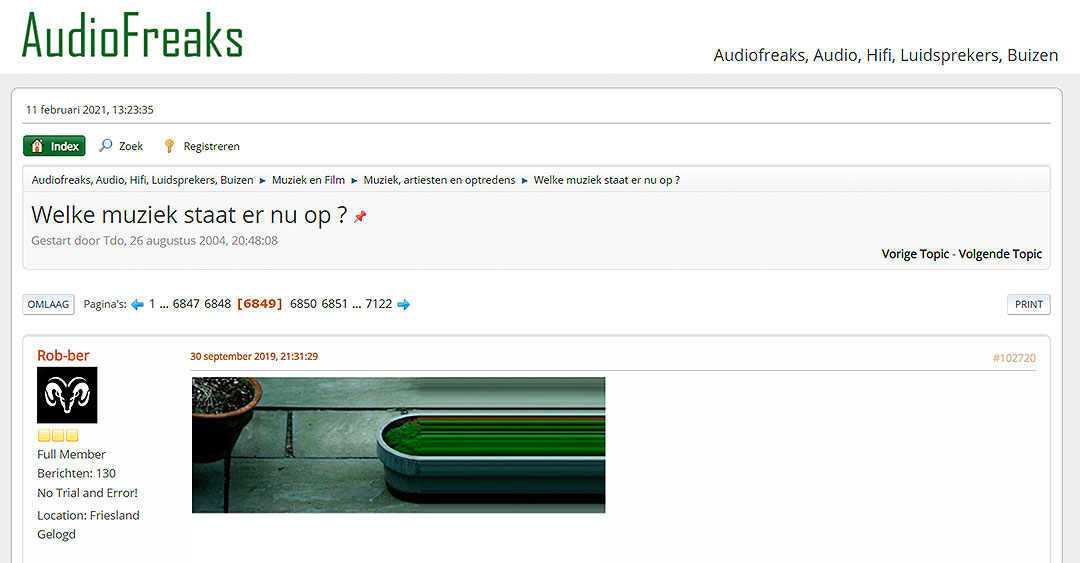Click the plant pot image thumbnail in post
Image resolution: width=1080 pixels, height=563 pixels.
pyautogui.click(x=398, y=444)
